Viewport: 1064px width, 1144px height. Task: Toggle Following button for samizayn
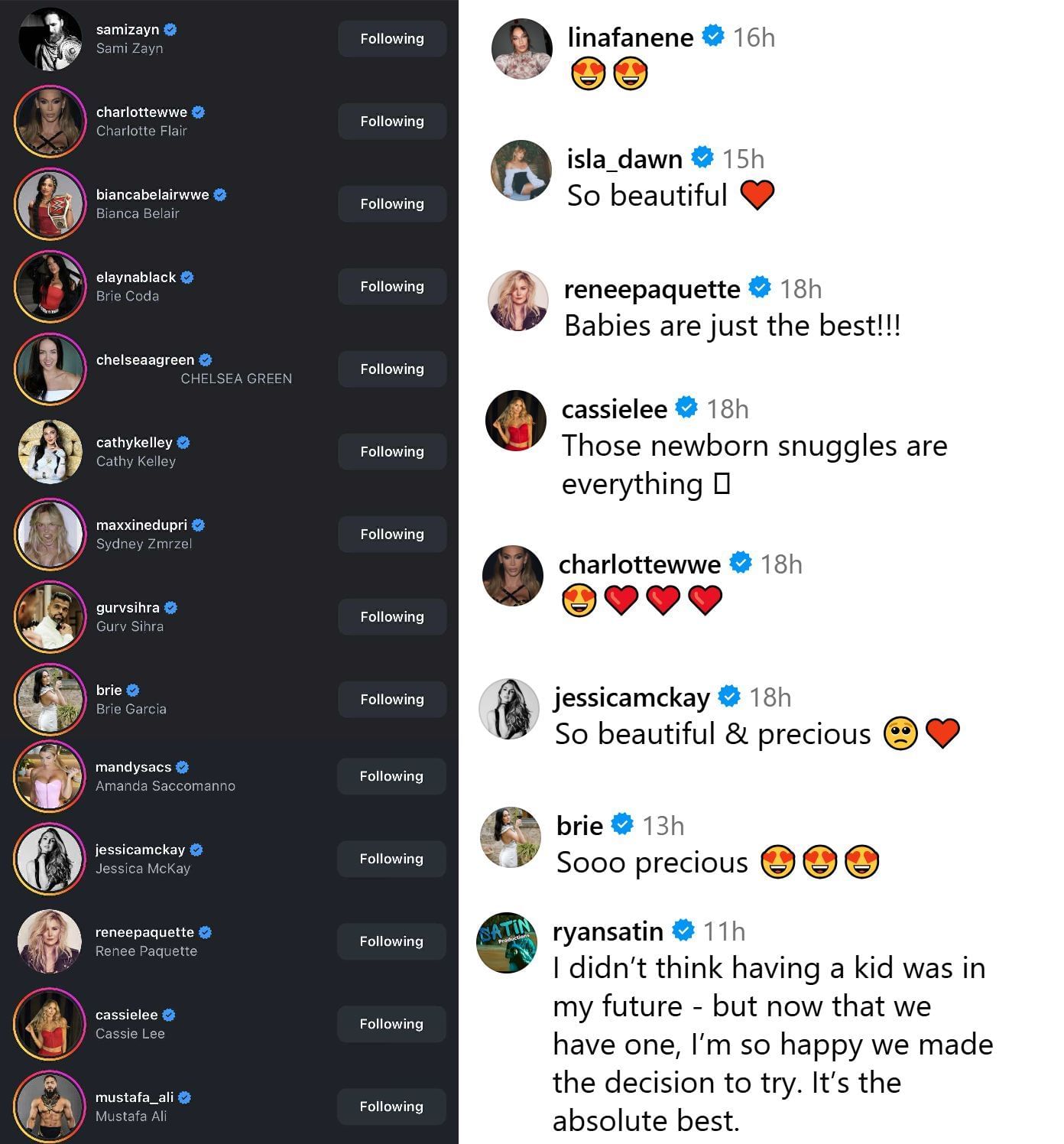click(x=392, y=39)
